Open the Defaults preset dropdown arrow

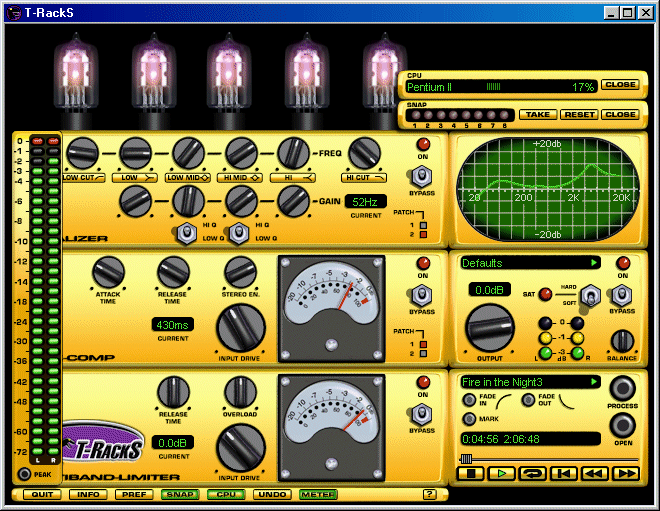tap(594, 263)
